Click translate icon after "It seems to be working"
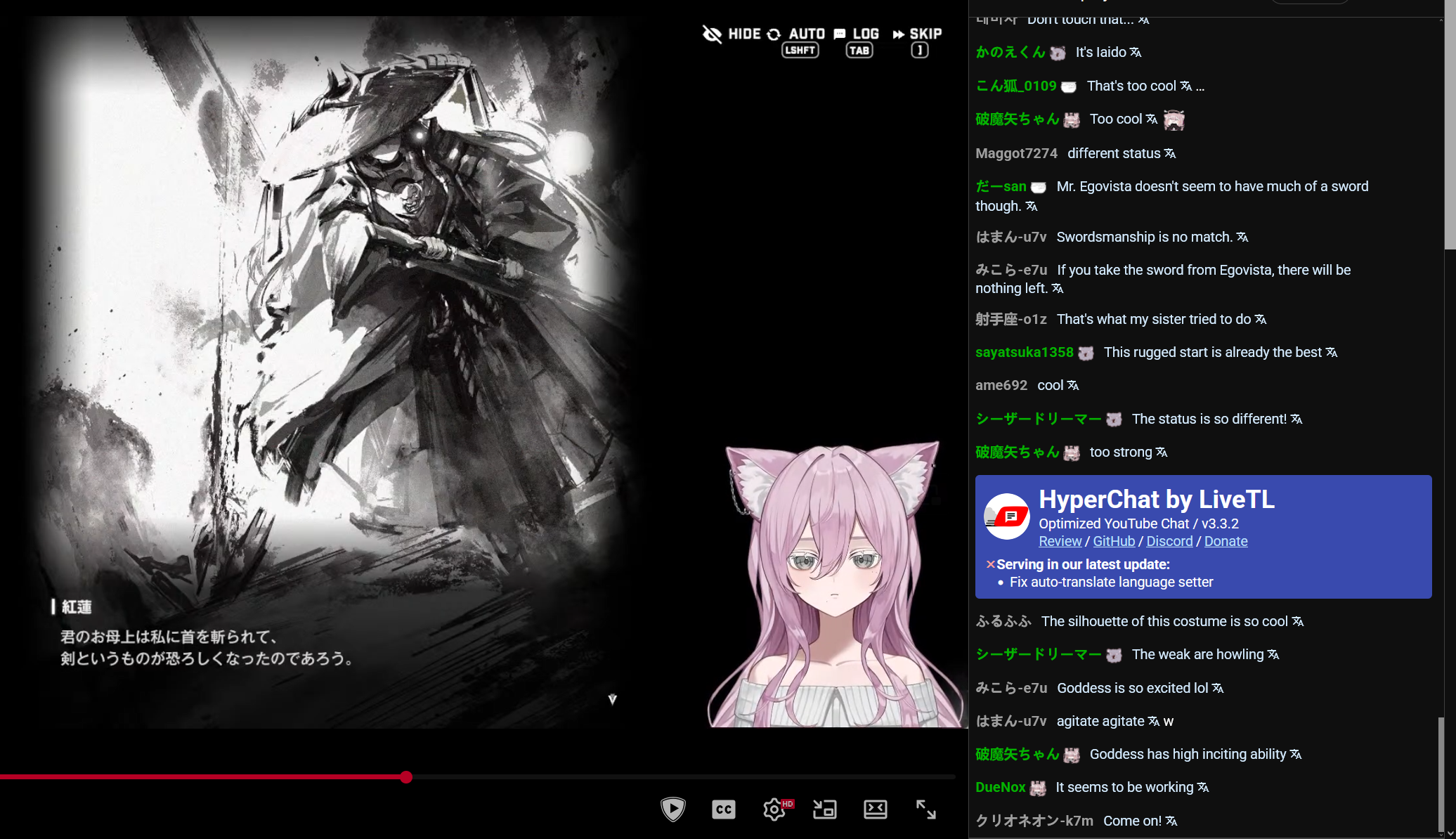Viewport: 1456px width, 839px height. point(1202,788)
